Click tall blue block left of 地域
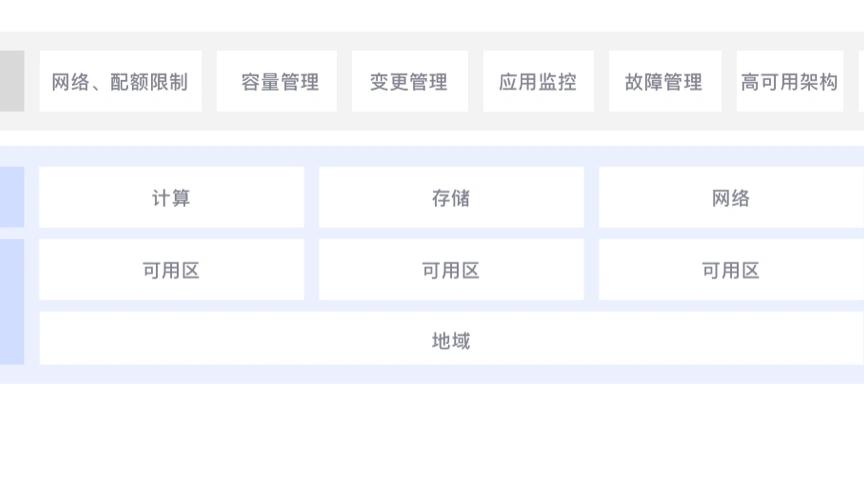 click(x=12, y=302)
